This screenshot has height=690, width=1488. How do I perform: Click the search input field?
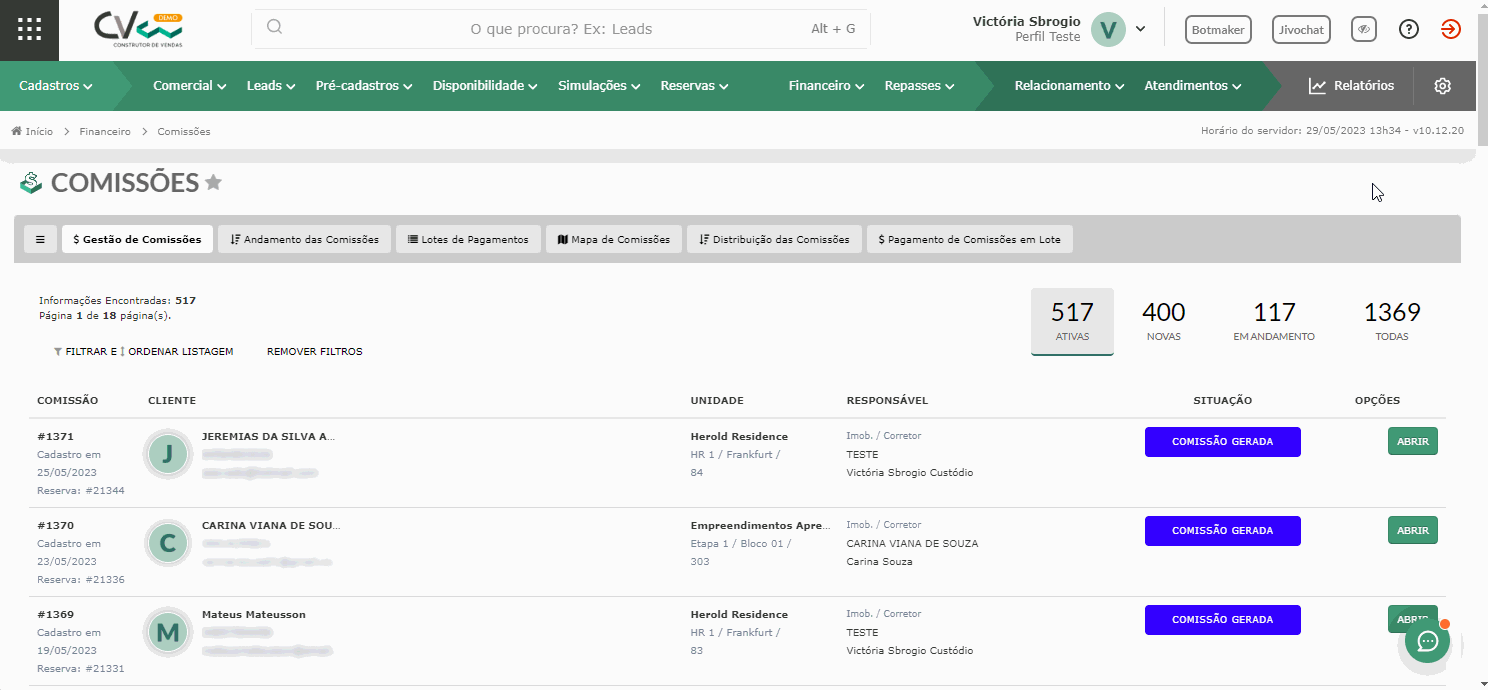[x=561, y=29]
